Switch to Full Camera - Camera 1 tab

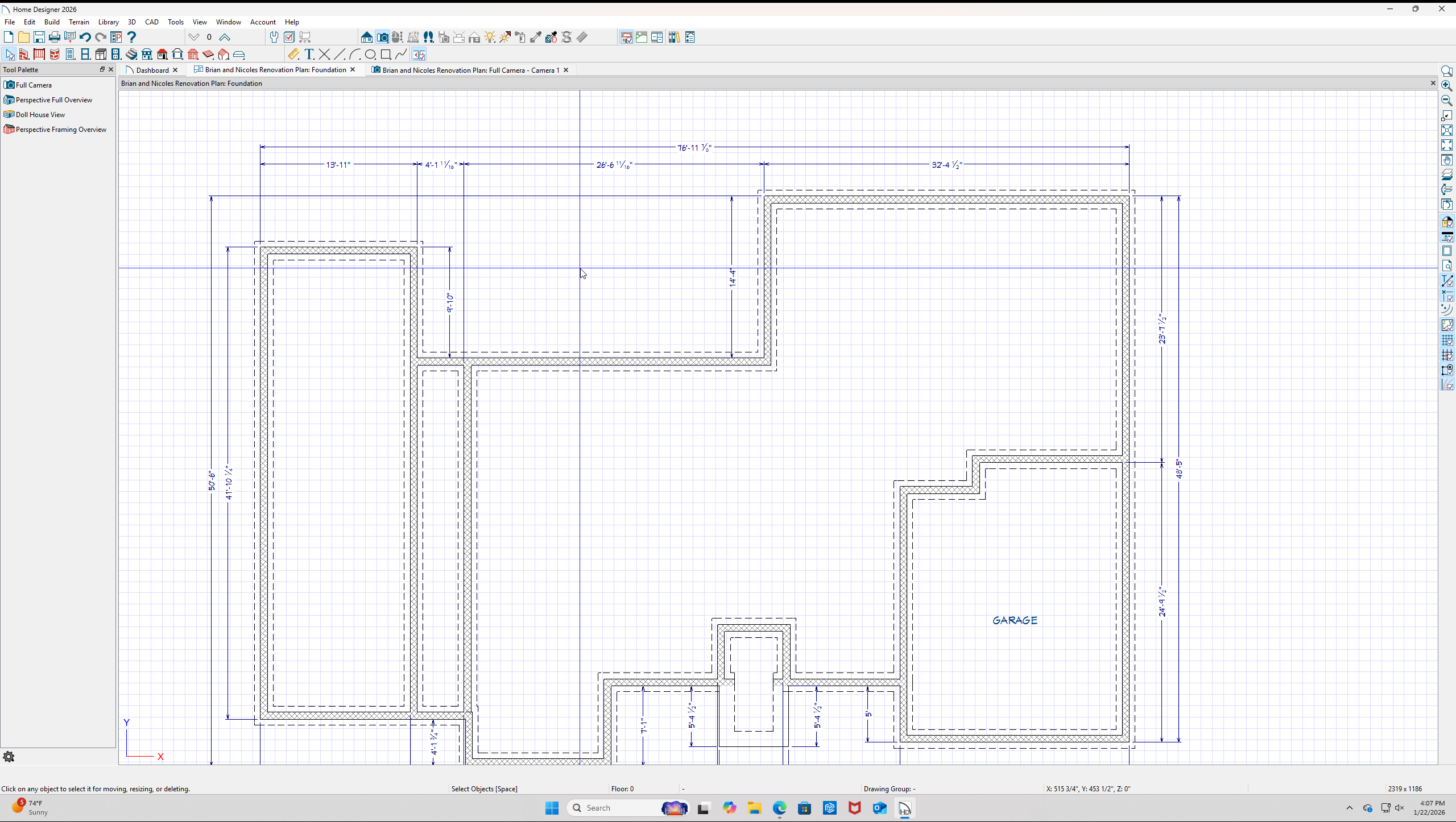pos(470,70)
